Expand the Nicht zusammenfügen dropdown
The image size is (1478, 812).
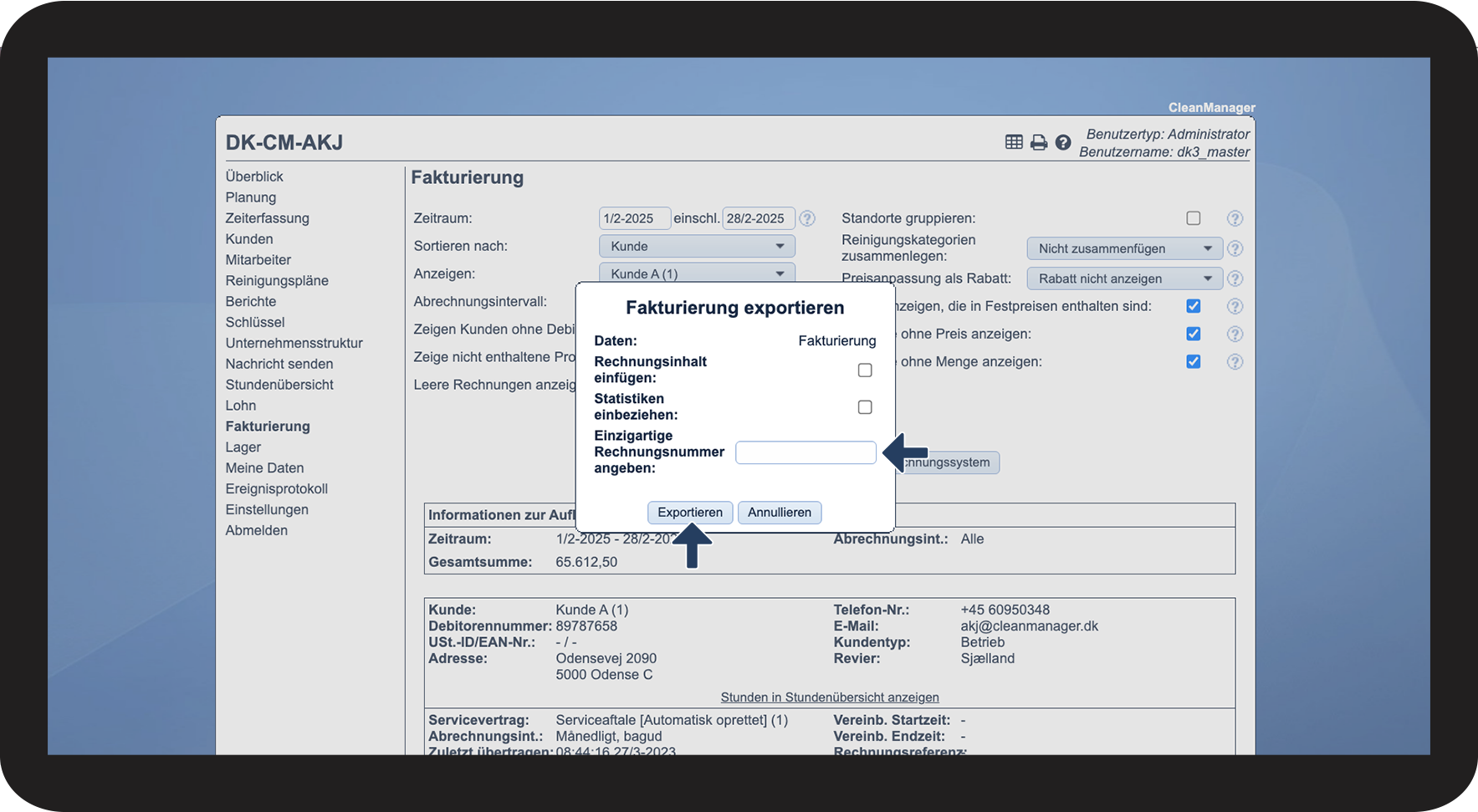1124,248
